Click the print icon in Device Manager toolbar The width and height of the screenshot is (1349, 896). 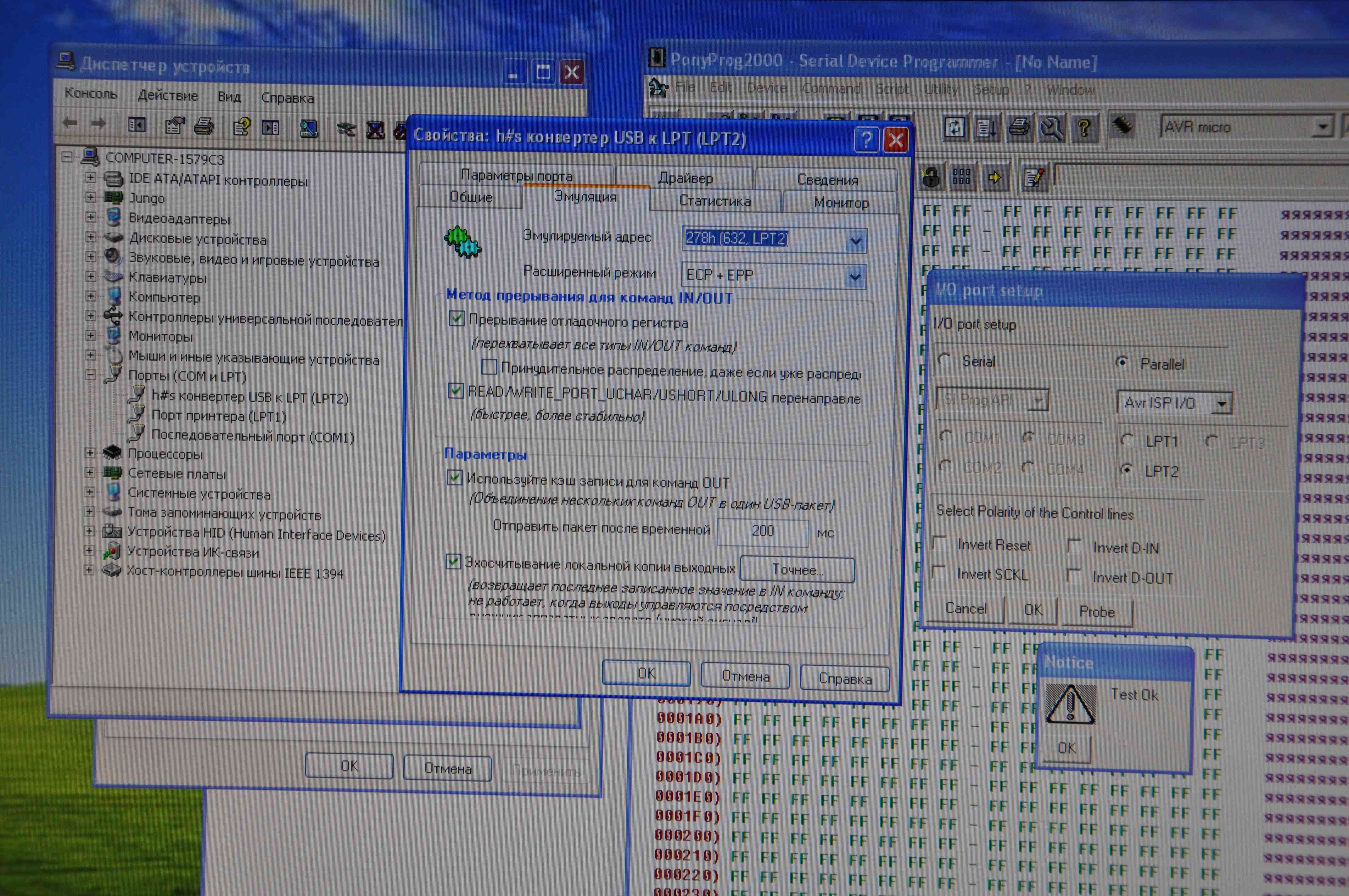click(204, 127)
